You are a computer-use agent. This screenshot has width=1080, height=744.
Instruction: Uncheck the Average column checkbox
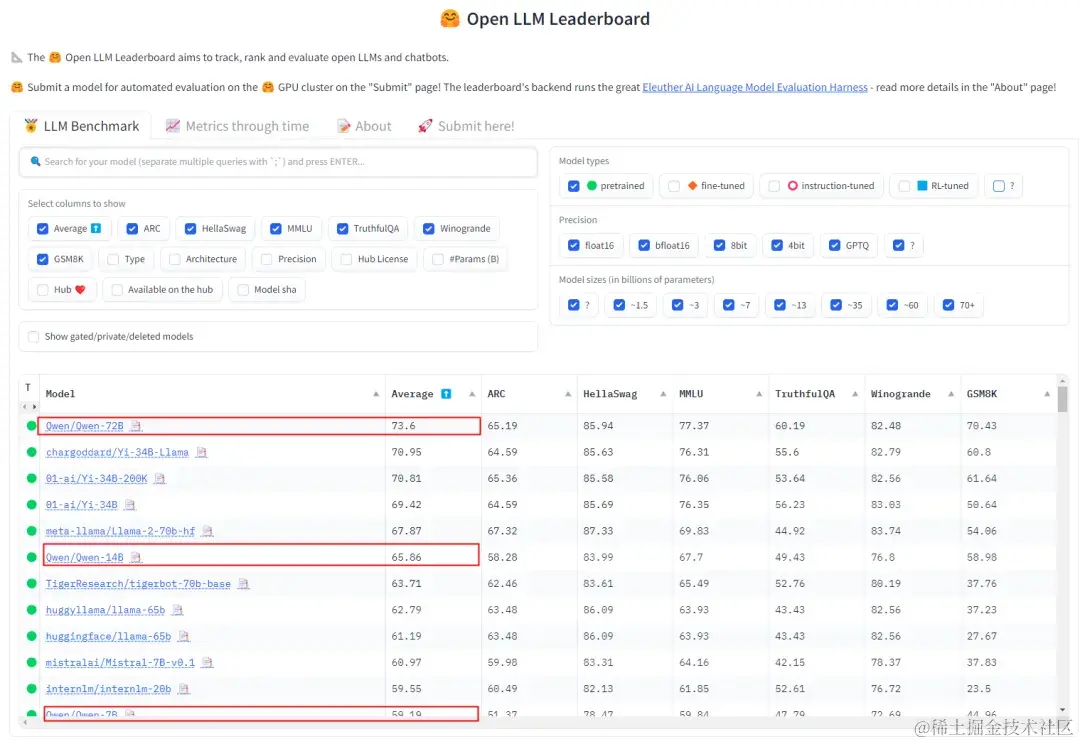[x=42, y=229]
